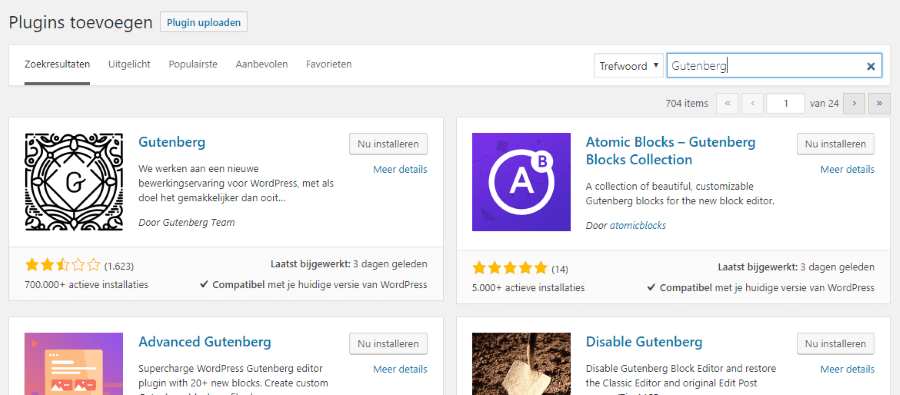Open the Trefwoord search type dropdown

tap(629, 66)
